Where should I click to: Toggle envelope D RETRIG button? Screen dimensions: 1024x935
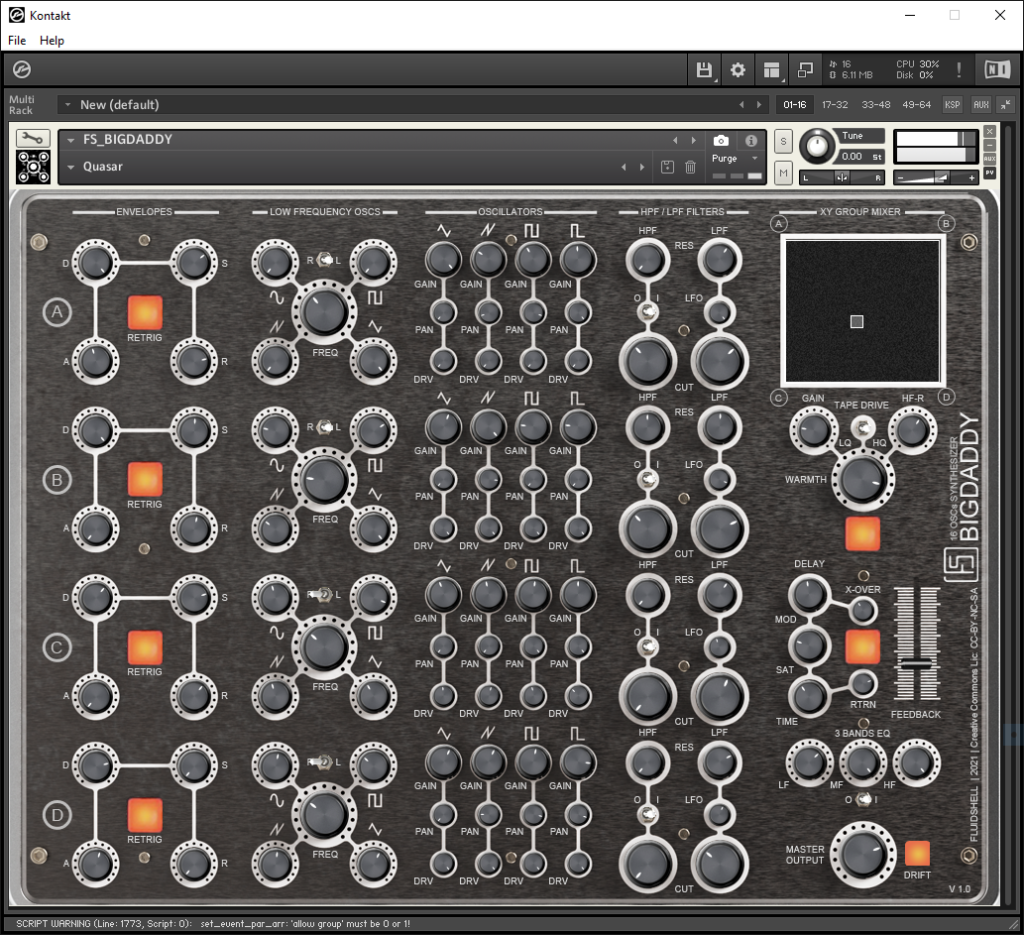pos(145,815)
